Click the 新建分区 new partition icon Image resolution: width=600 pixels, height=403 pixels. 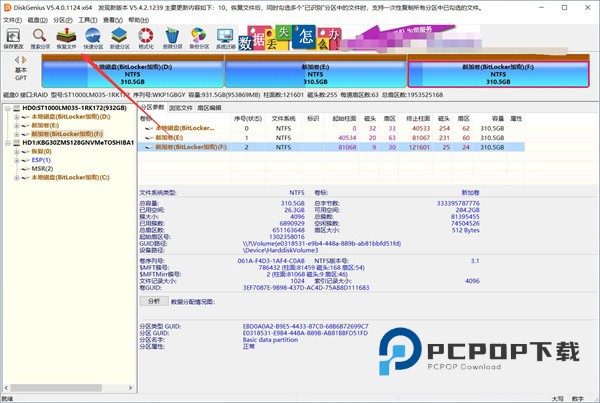(x=119, y=36)
